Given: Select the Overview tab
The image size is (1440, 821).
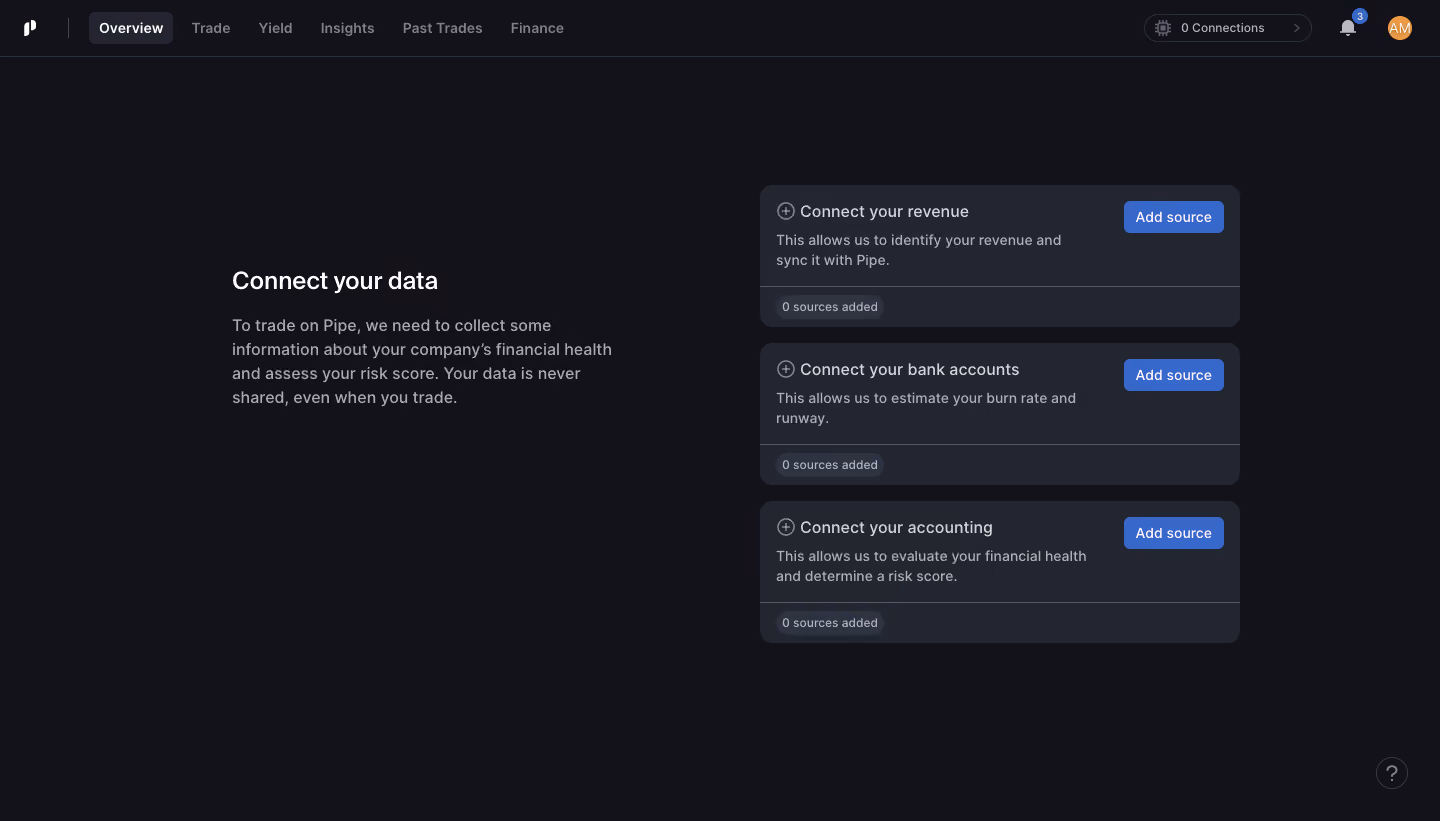Looking at the screenshot, I should point(131,28).
